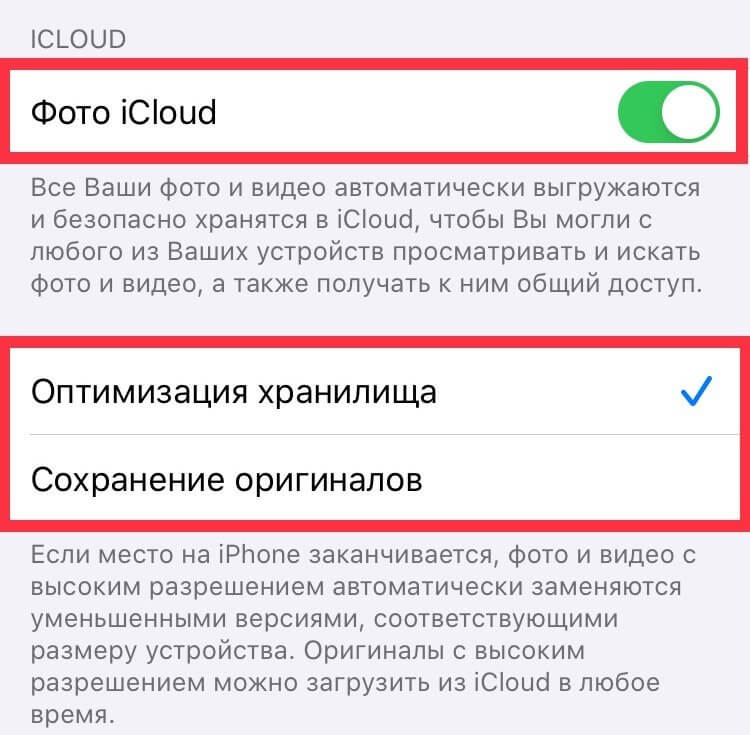Click the blue checkmark beside Оптимизация хранилища
Image resolution: width=750 pixels, height=735 pixels.
pos(696,391)
